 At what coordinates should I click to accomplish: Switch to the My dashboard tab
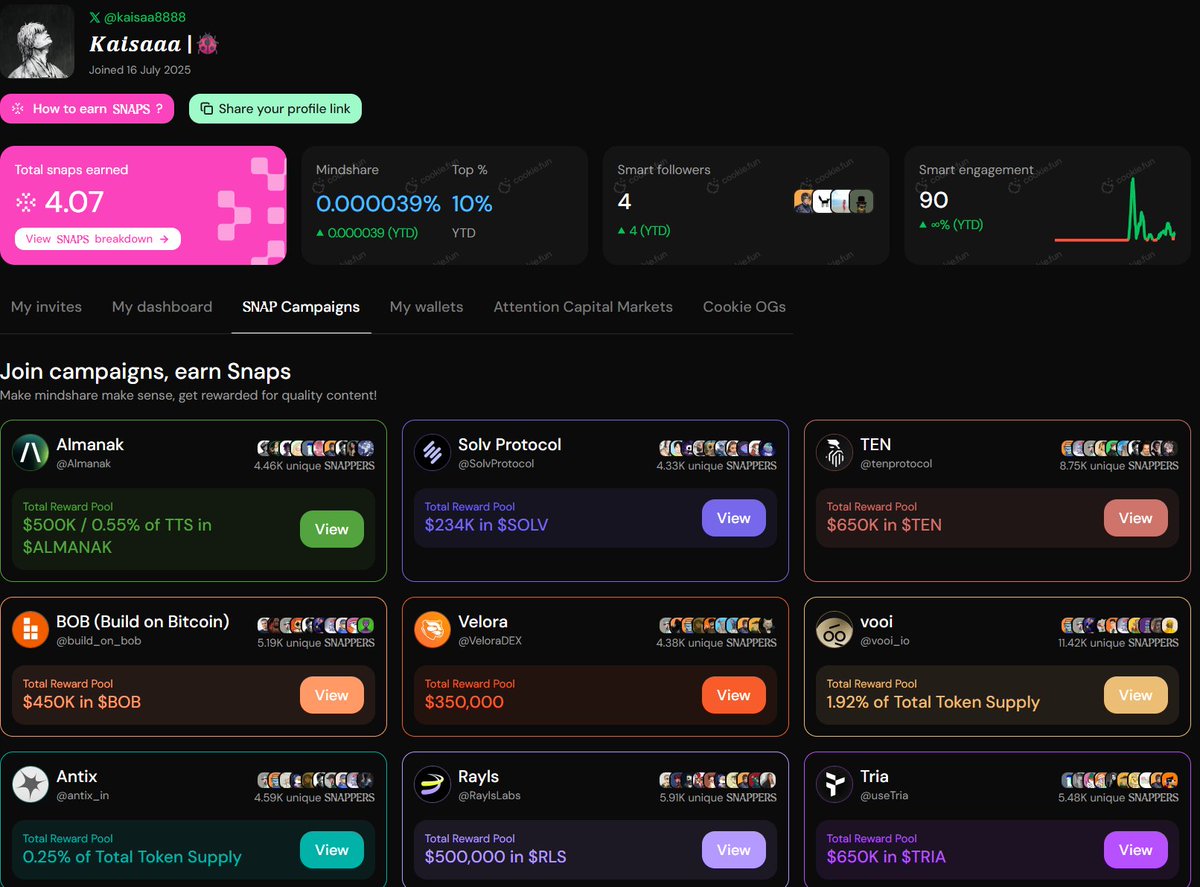click(162, 307)
